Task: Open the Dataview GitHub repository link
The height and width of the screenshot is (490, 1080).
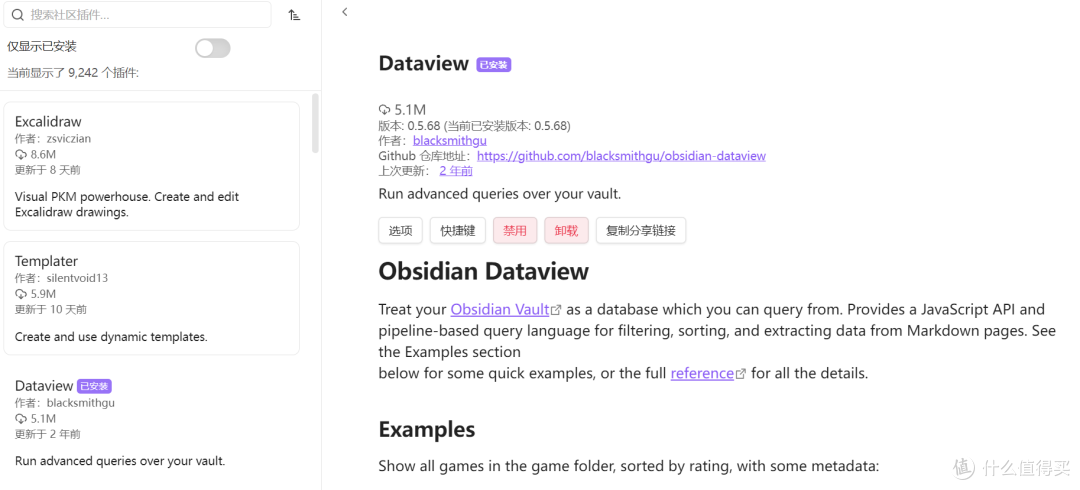Action: click(x=621, y=156)
